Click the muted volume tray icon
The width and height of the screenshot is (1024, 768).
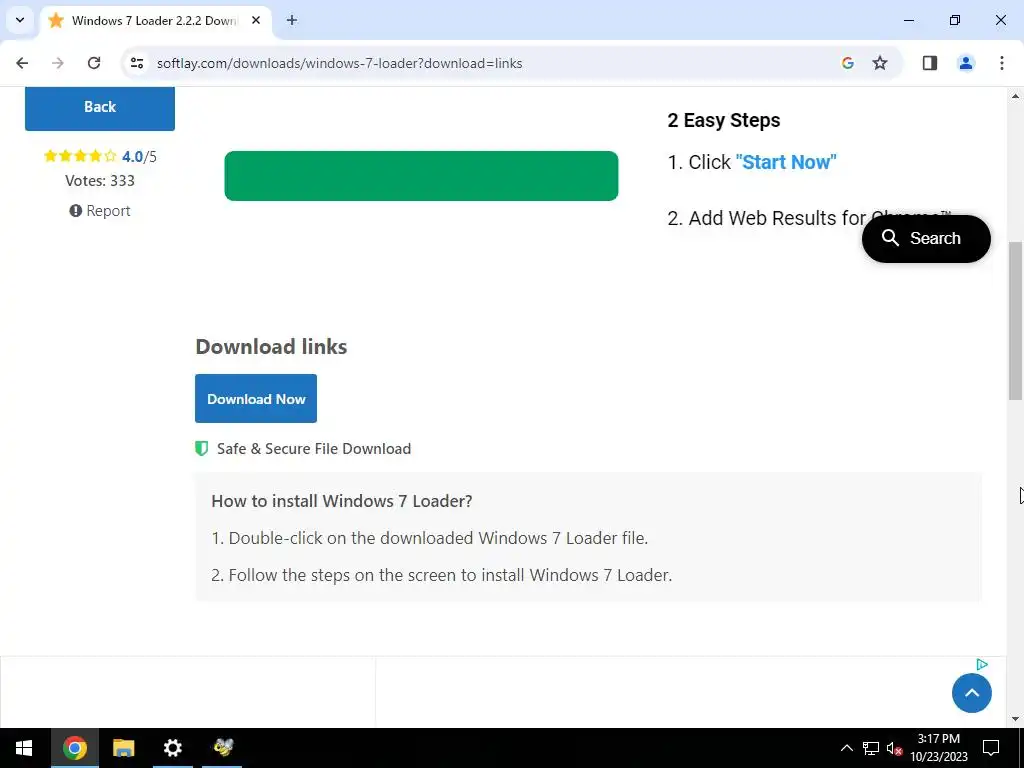(x=894, y=748)
